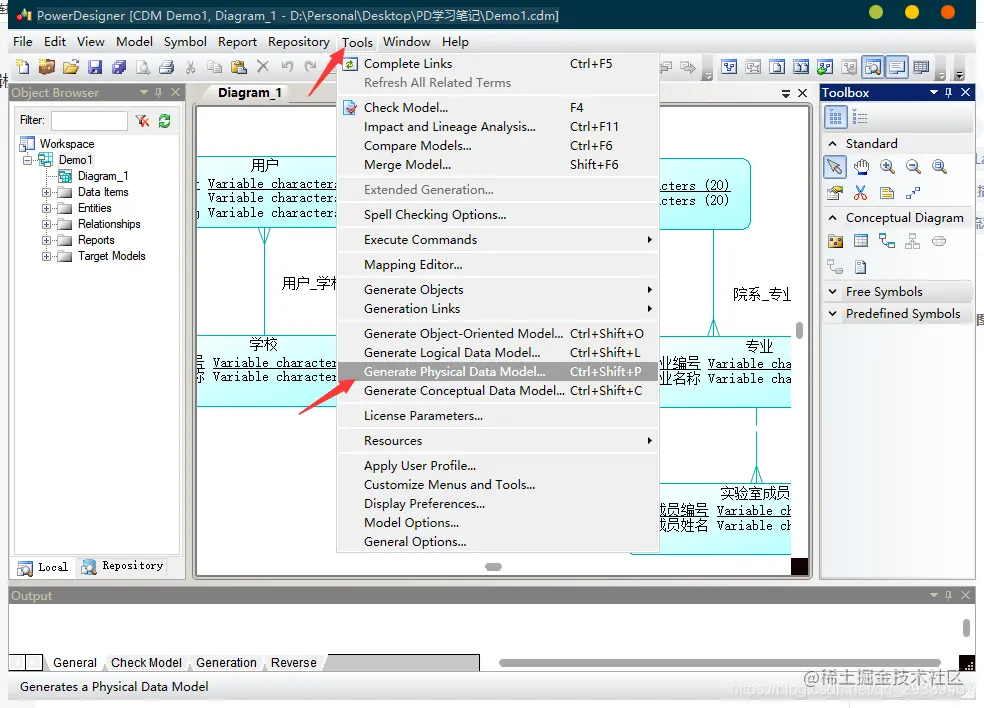Select the Diagram_1 document tab
This screenshot has width=984, height=708.
point(249,93)
